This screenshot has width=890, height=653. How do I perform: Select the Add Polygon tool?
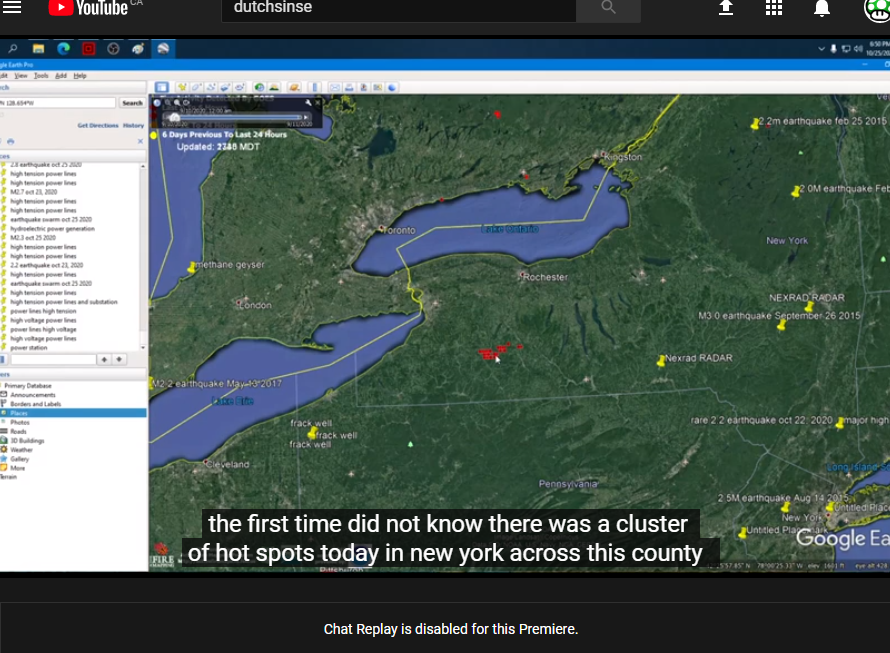[196, 87]
